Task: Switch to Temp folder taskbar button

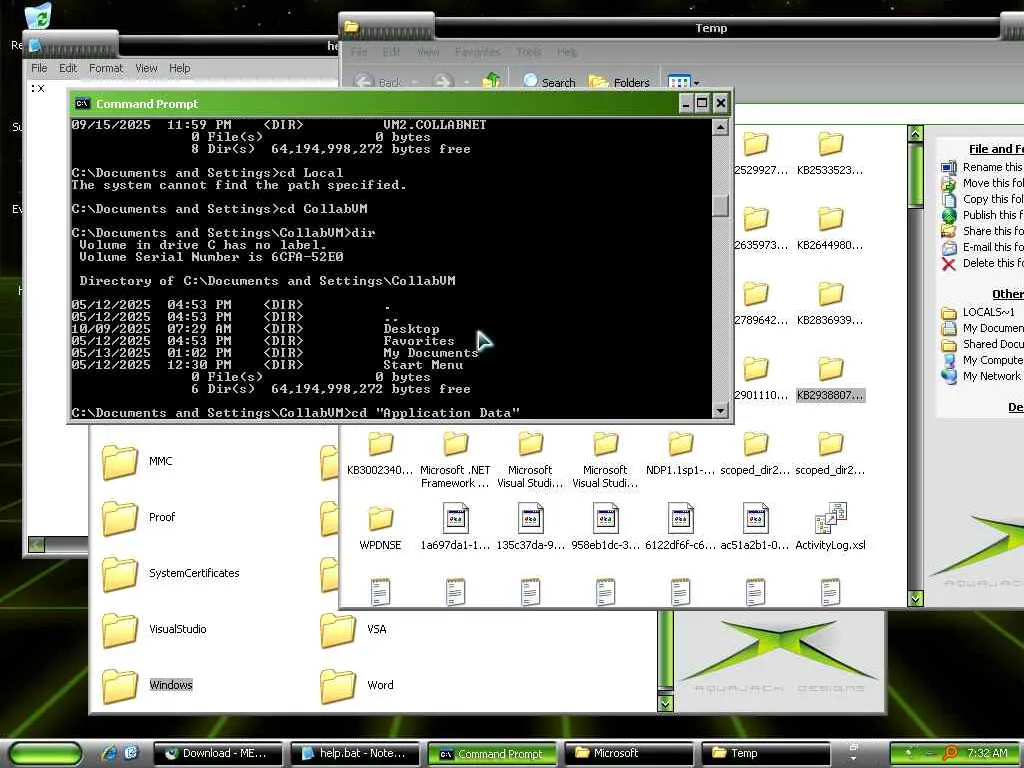Action: (766, 754)
